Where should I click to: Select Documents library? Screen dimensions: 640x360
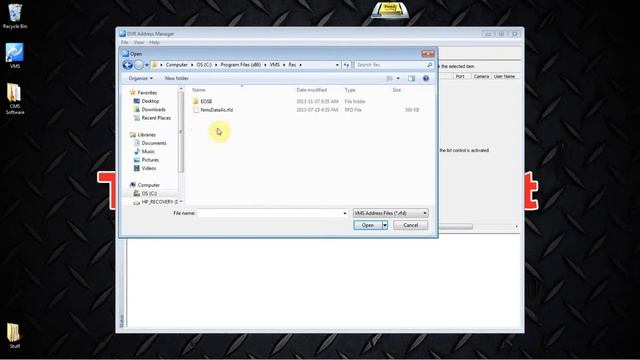click(x=150, y=143)
